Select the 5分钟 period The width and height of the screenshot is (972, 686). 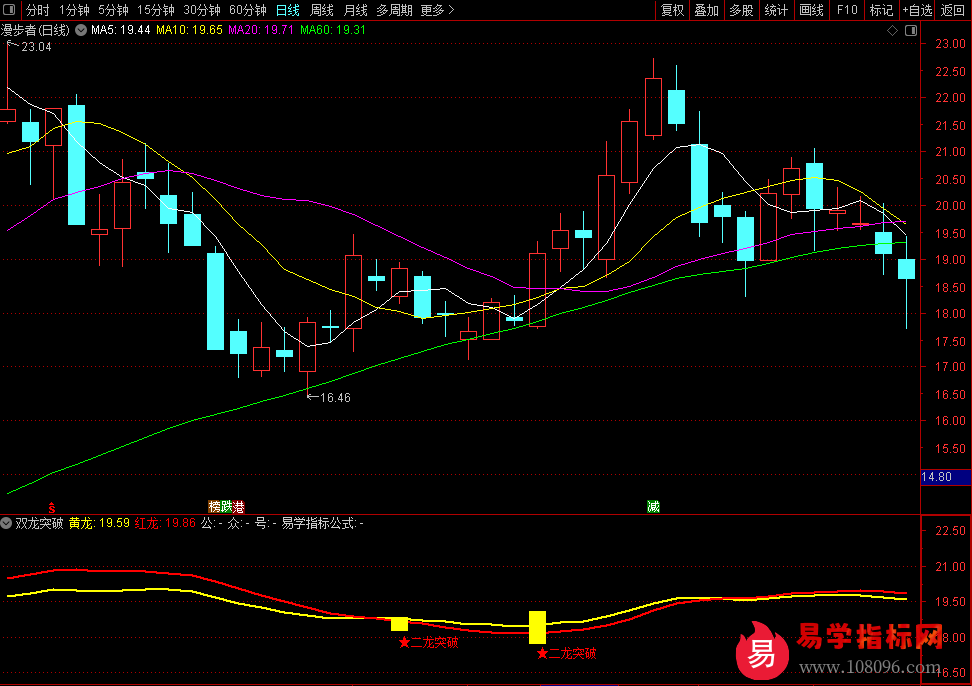(x=113, y=10)
